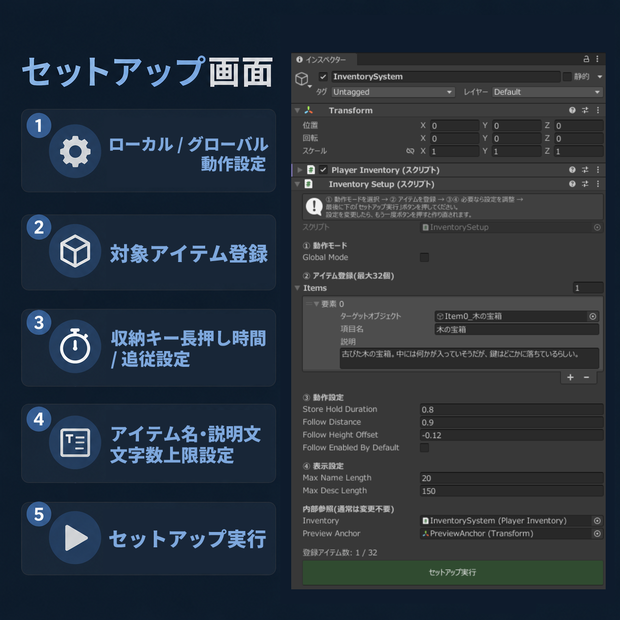Viewport: 620px width, 620px height.
Task: Click the green セットアップ実行 button
Action: 452,572
